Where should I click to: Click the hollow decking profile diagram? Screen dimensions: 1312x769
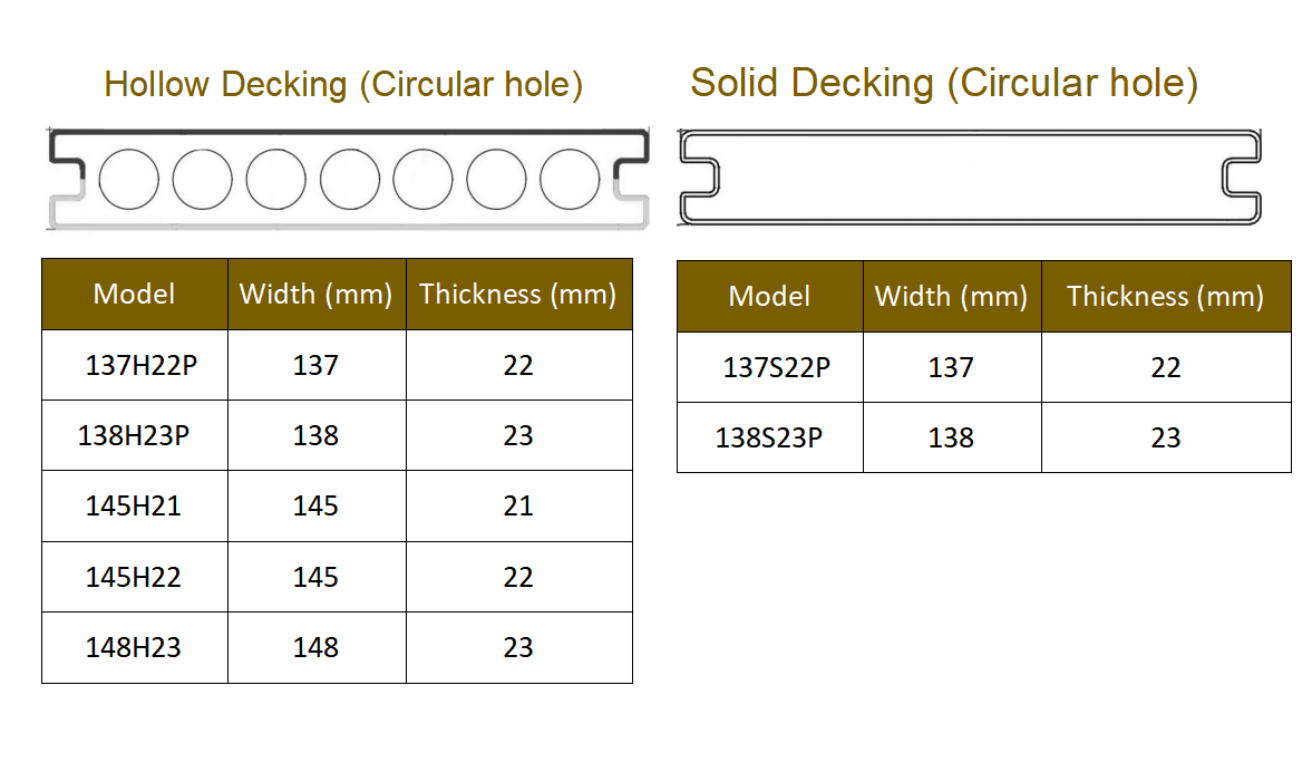[x=349, y=179]
